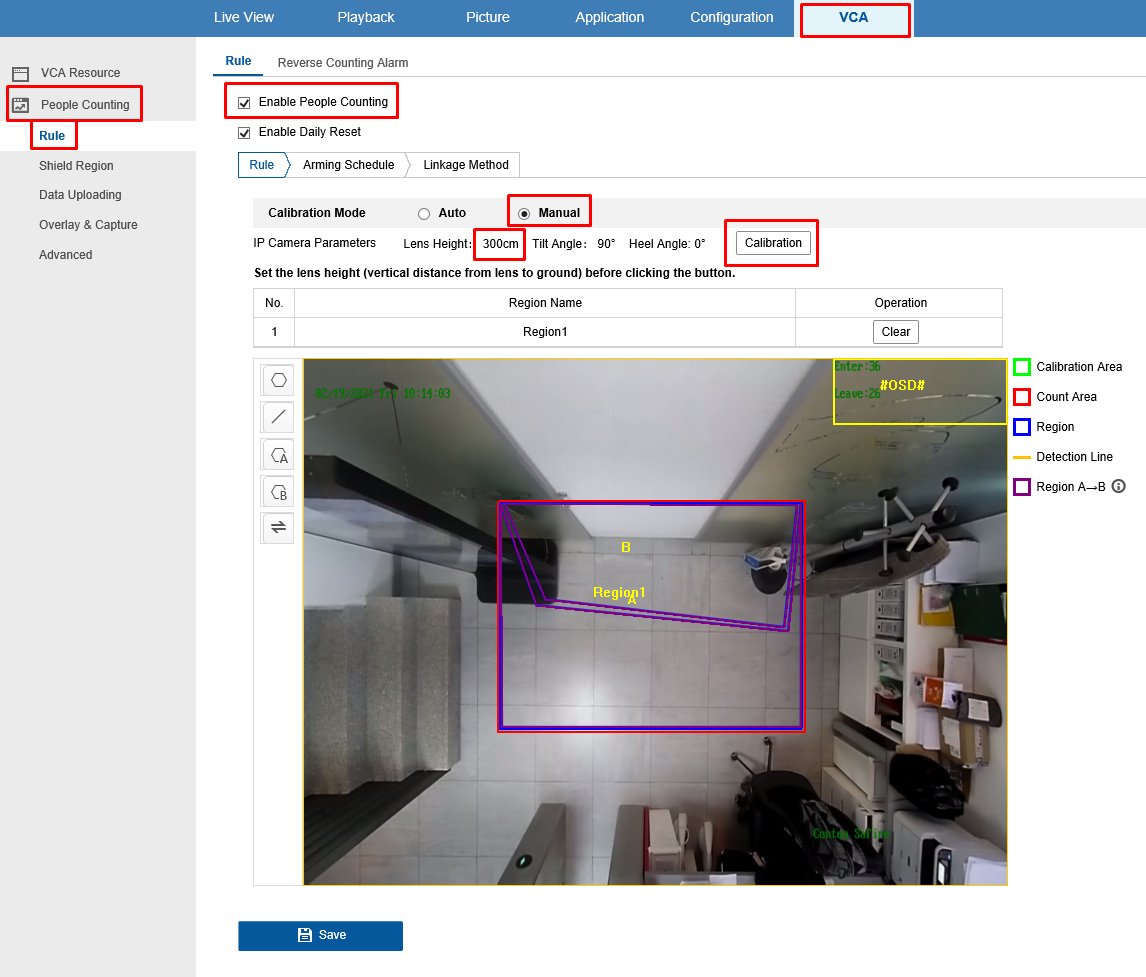Image resolution: width=1146 pixels, height=977 pixels.
Task: Click the Tilt Angle 90° value
Action: coord(606,244)
